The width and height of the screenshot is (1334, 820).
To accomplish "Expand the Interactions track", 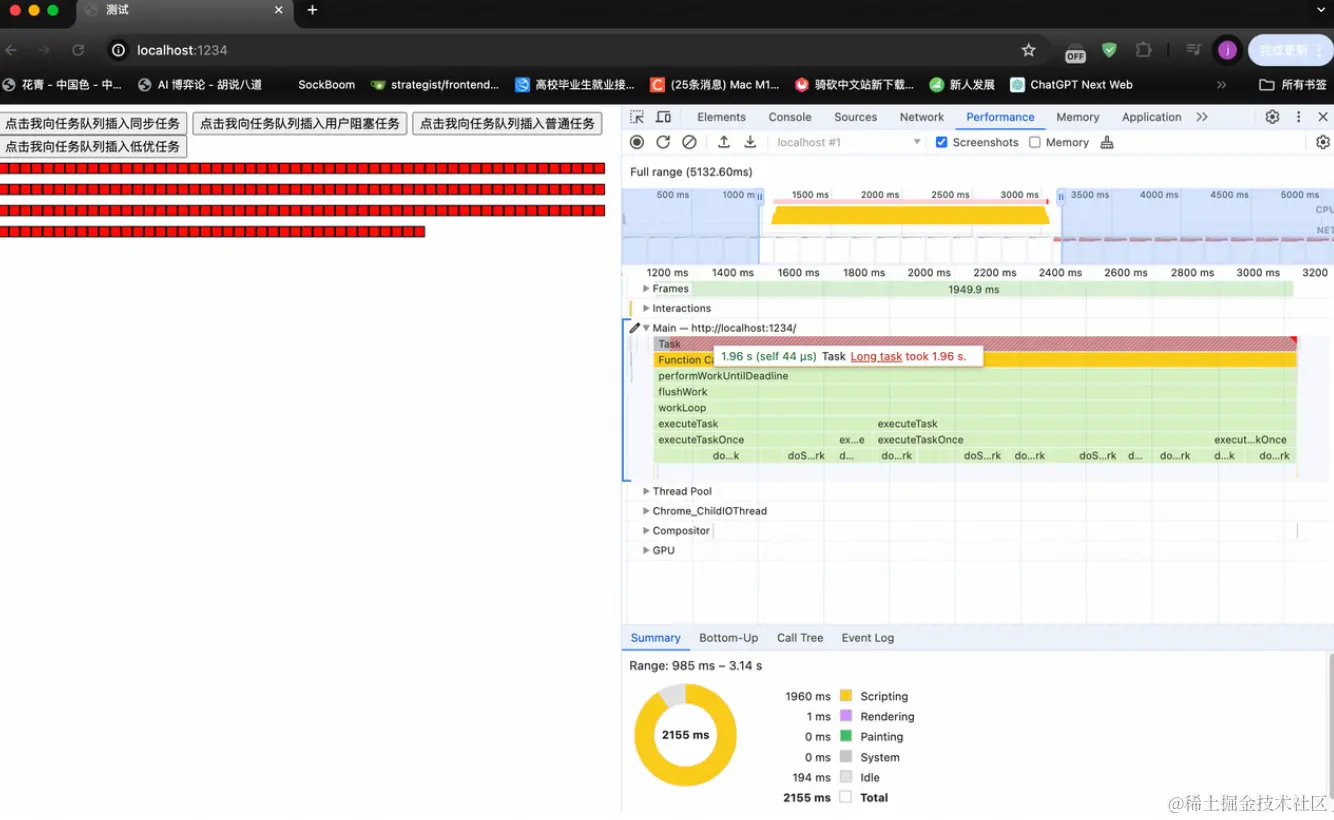I will pos(646,309).
